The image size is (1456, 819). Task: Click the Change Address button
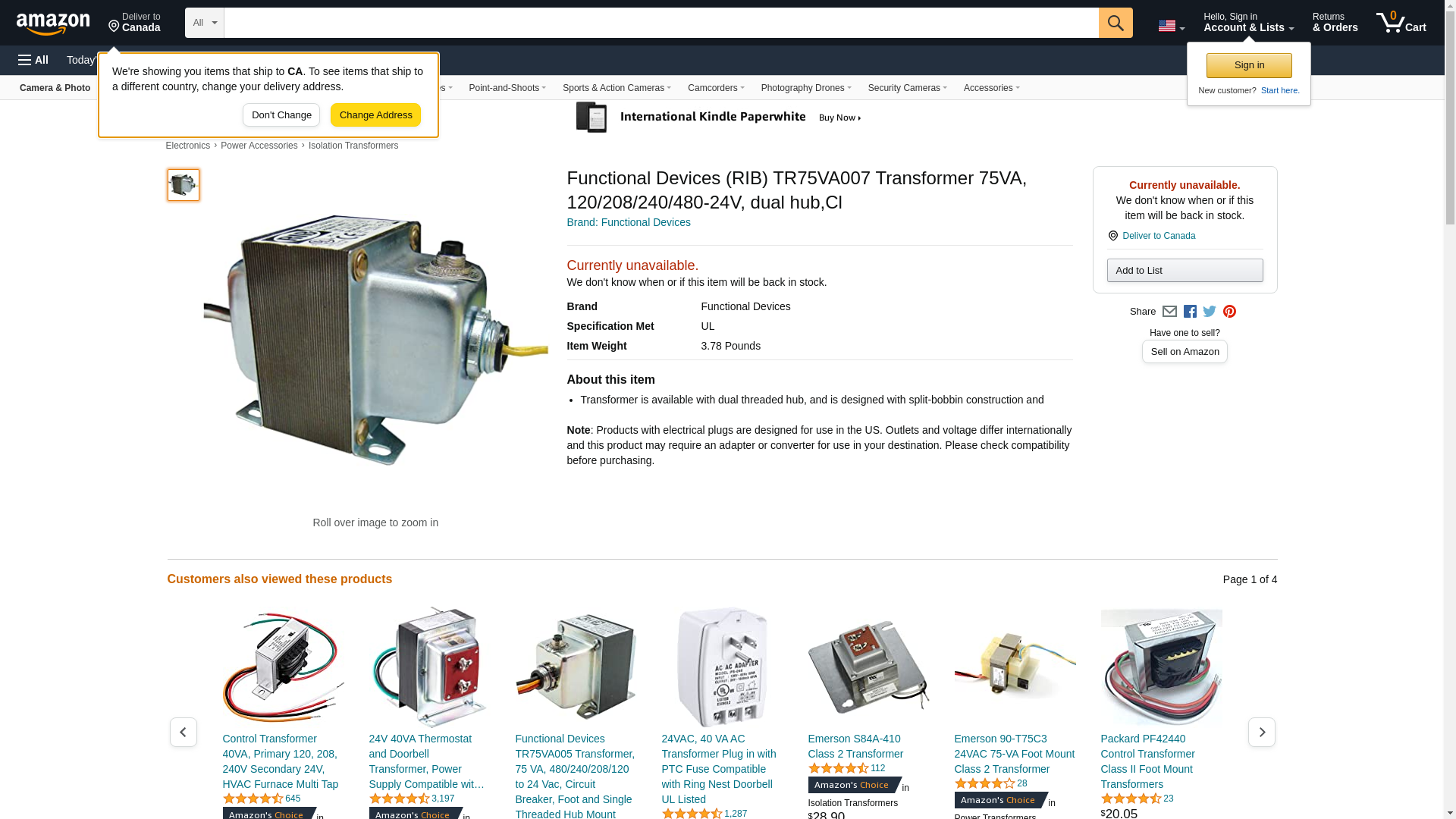point(375,115)
